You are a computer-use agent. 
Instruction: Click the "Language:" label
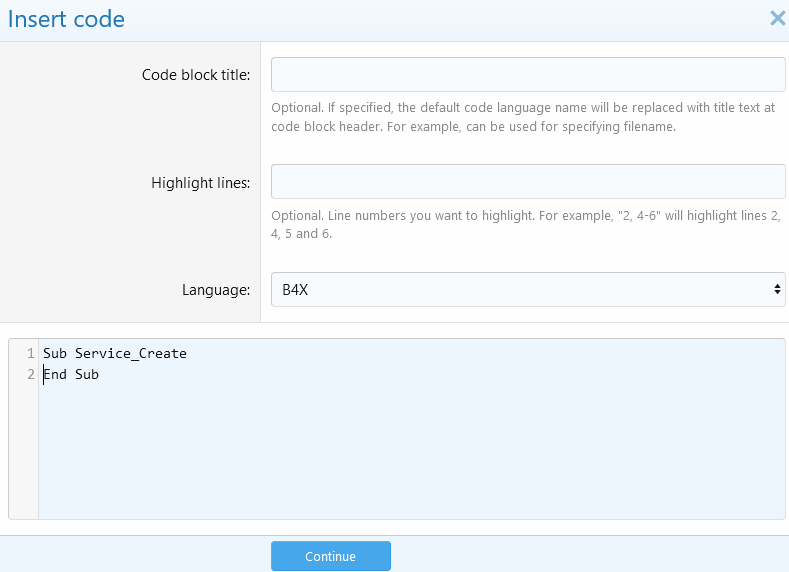point(215,290)
